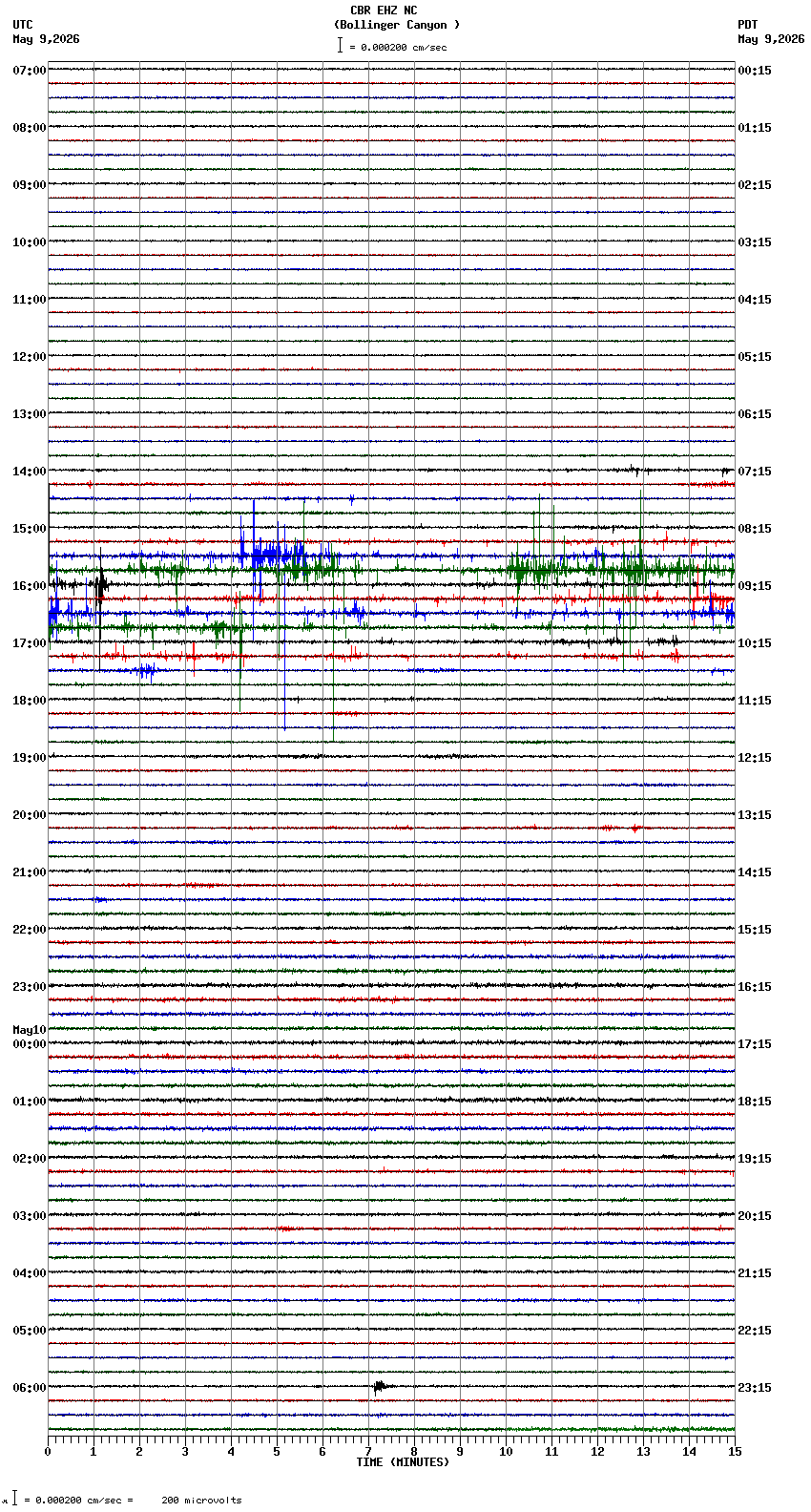Click the 11:15 PDT row label

pyautogui.click(x=755, y=701)
